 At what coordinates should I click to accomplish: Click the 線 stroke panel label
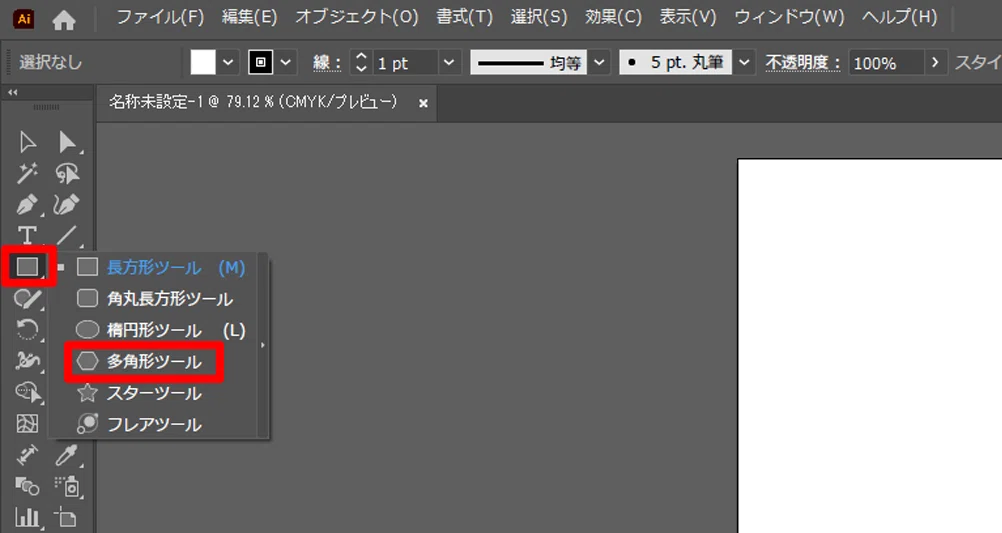[x=327, y=63]
